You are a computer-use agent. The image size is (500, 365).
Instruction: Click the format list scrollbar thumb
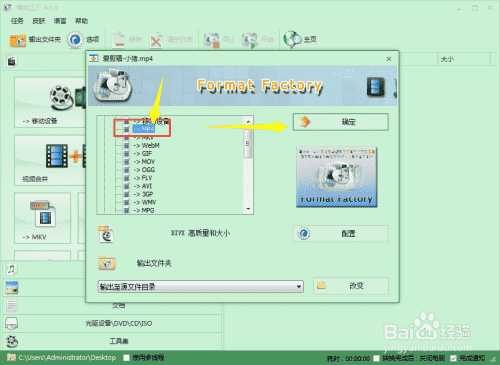(248, 144)
